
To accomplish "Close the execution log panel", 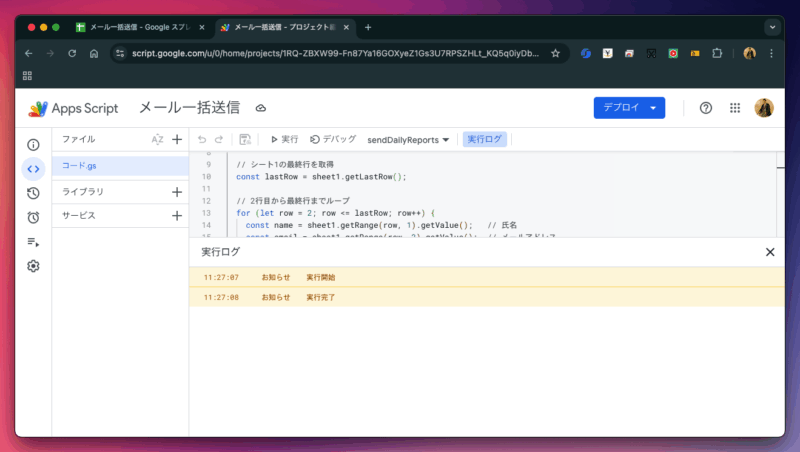I will coord(770,252).
